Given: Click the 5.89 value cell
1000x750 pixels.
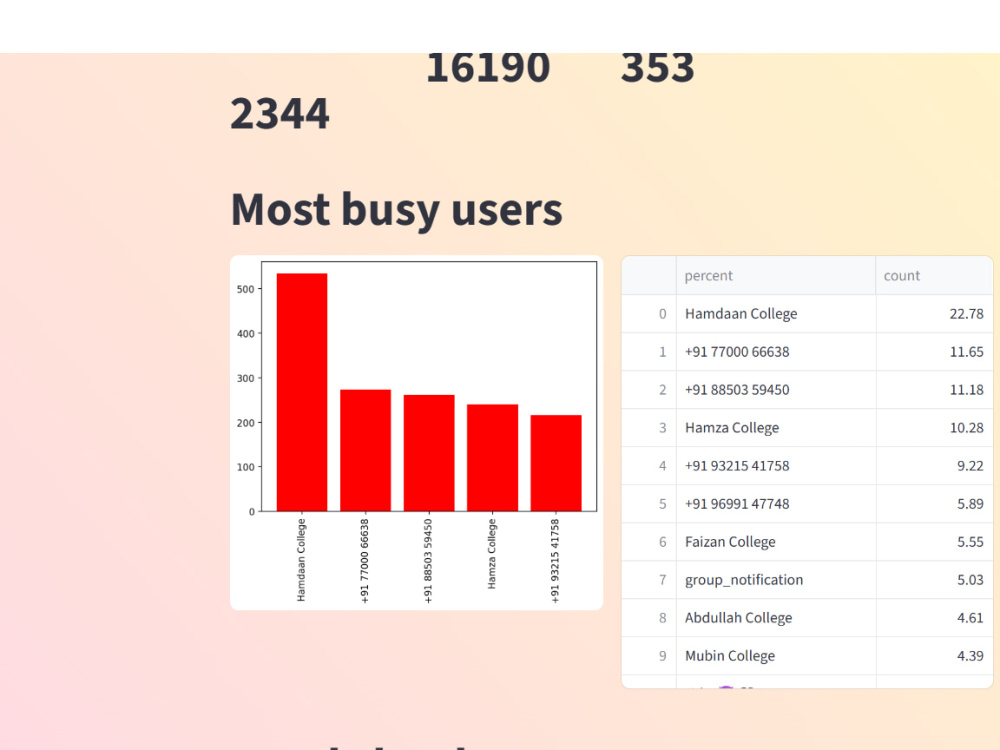Looking at the screenshot, I should (934, 504).
